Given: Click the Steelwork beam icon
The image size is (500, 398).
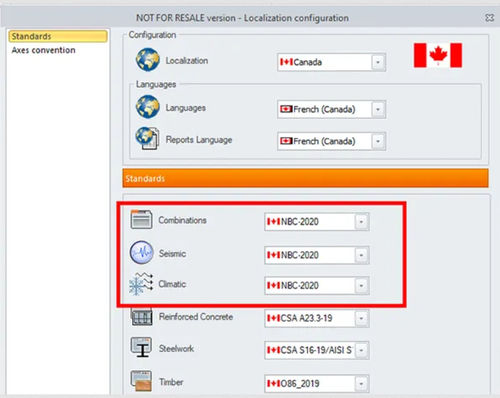Looking at the screenshot, I should click(x=141, y=347).
